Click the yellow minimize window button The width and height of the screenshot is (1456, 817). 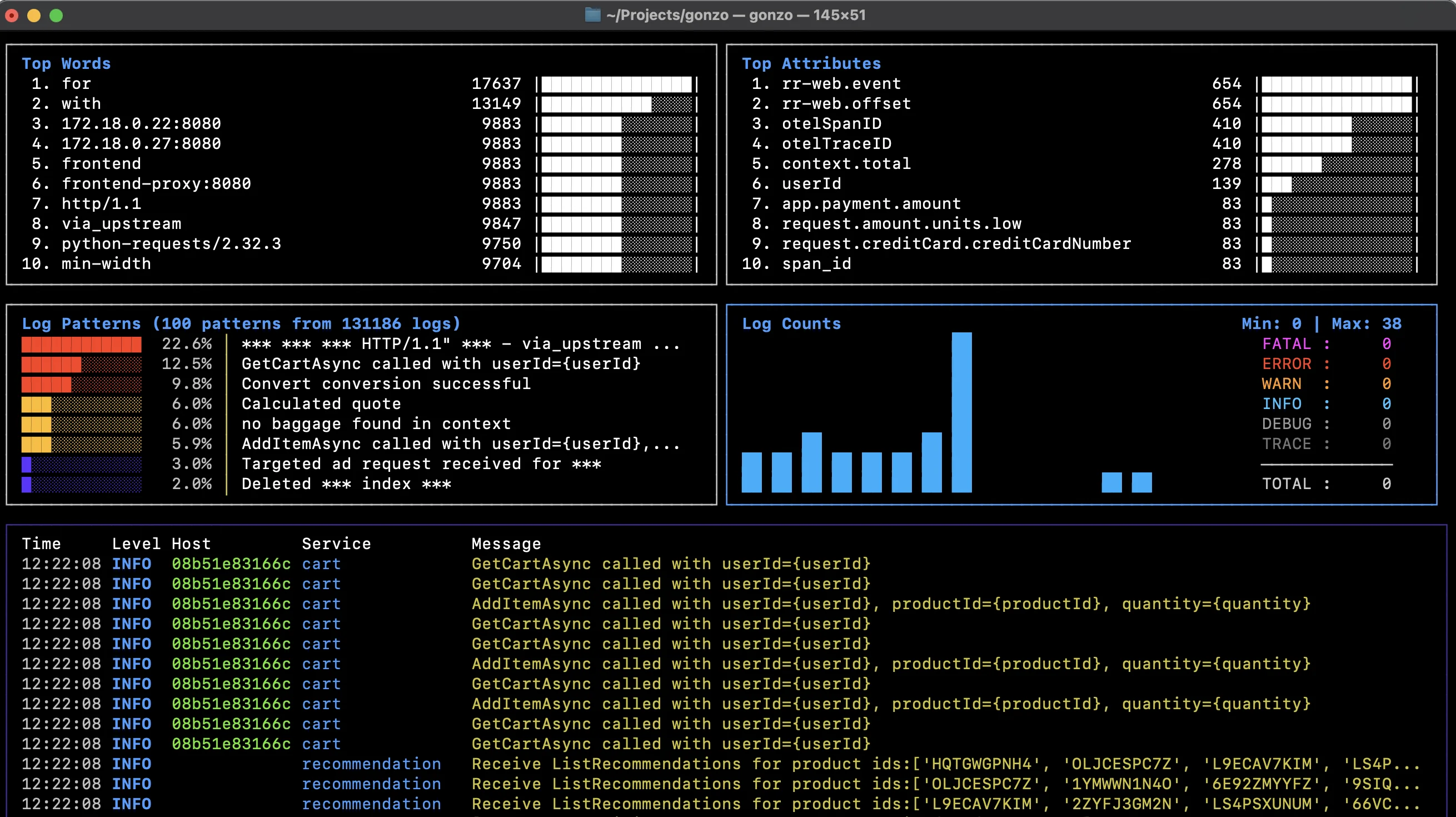click(x=34, y=15)
